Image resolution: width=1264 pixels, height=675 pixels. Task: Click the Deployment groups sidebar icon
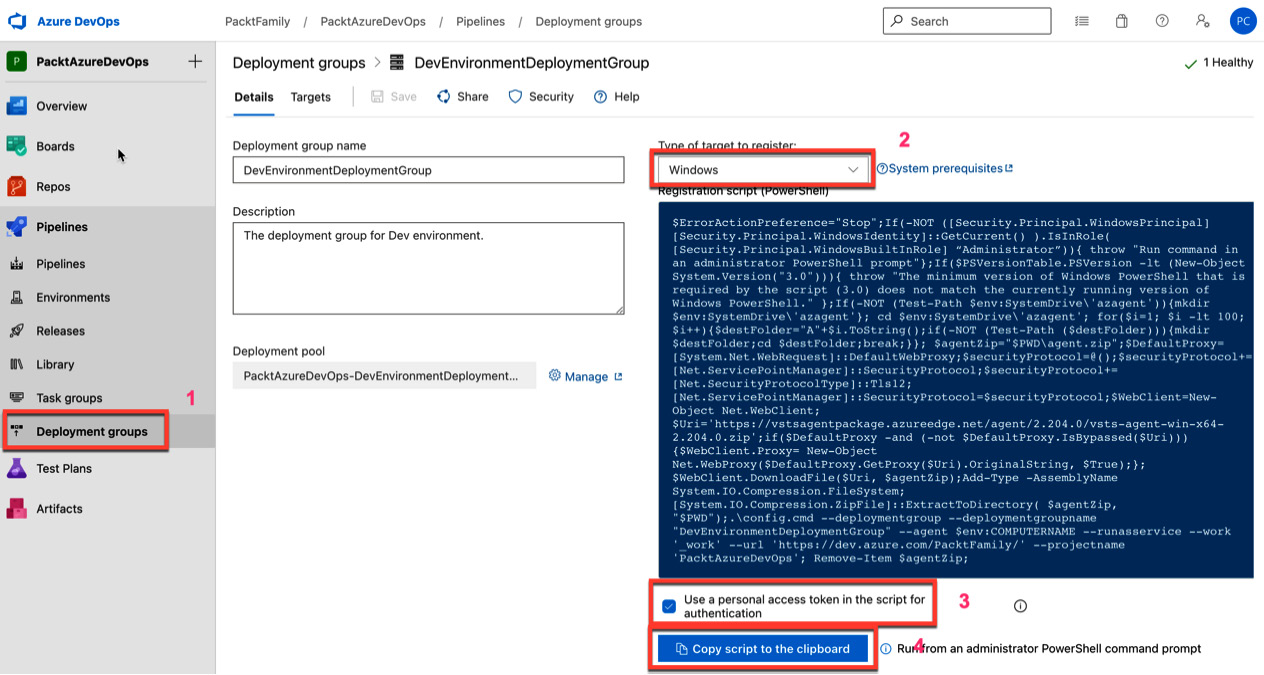click(16, 432)
